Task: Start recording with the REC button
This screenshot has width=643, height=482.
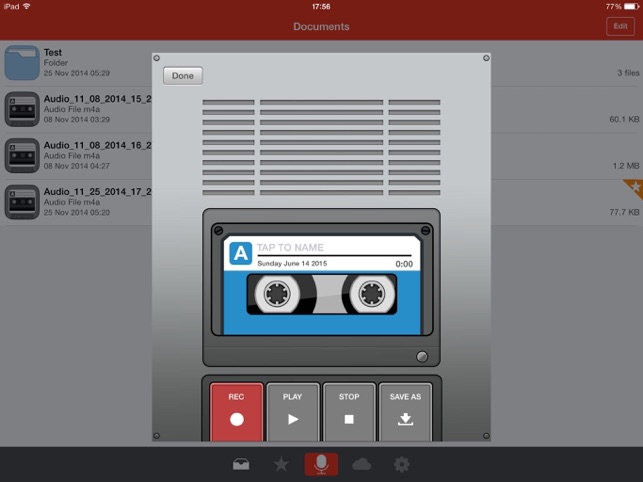Action: point(237,412)
